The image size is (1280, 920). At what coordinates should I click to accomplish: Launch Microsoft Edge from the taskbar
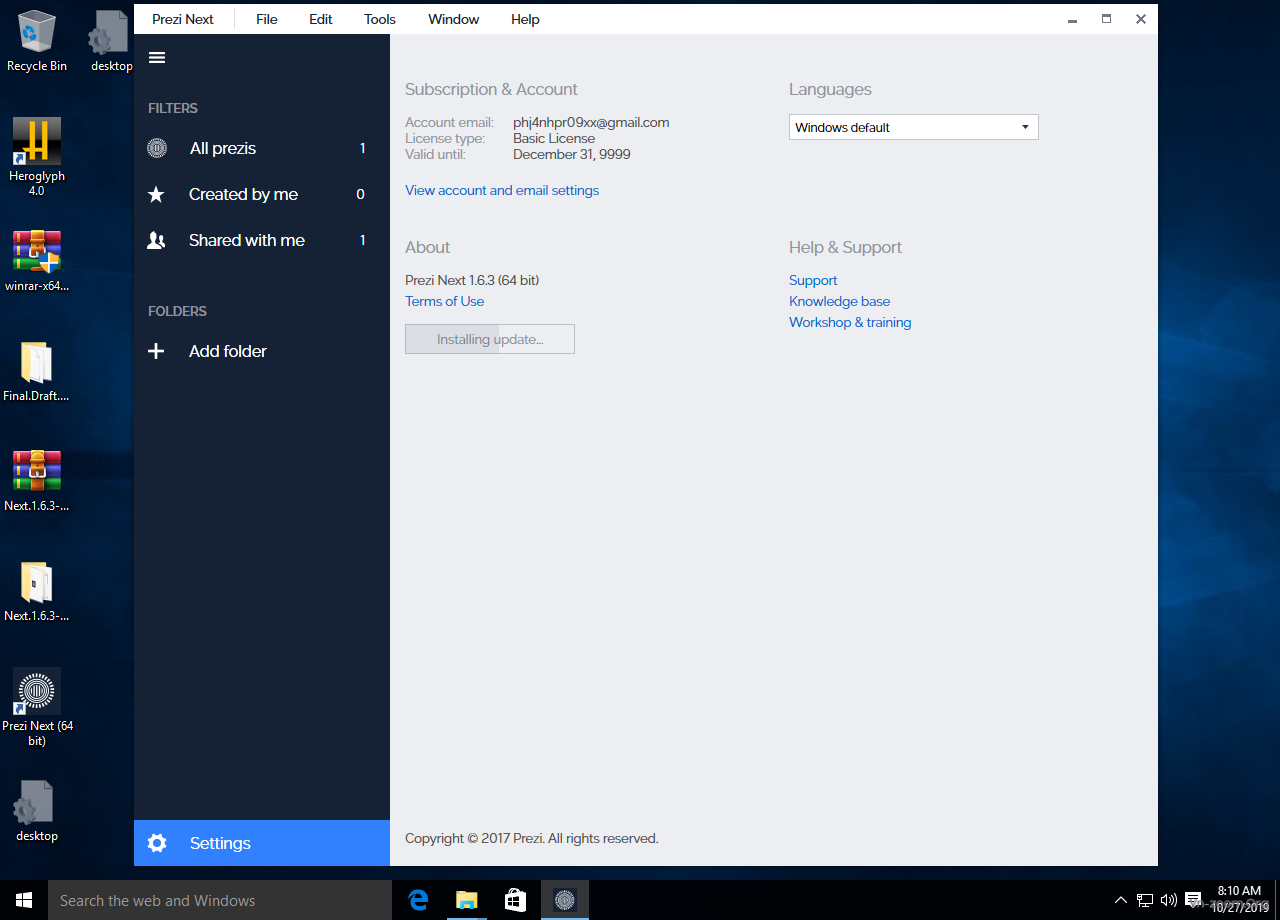click(418, 900)
